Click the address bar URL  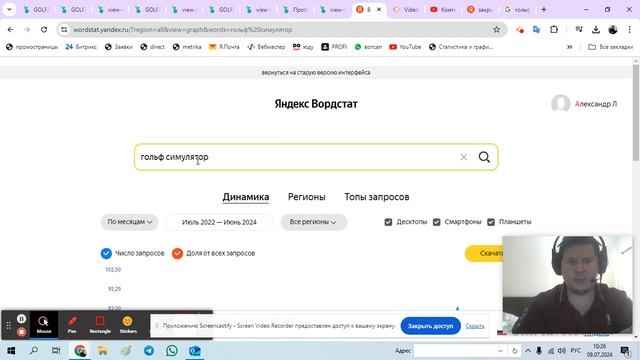coord(182,30)
